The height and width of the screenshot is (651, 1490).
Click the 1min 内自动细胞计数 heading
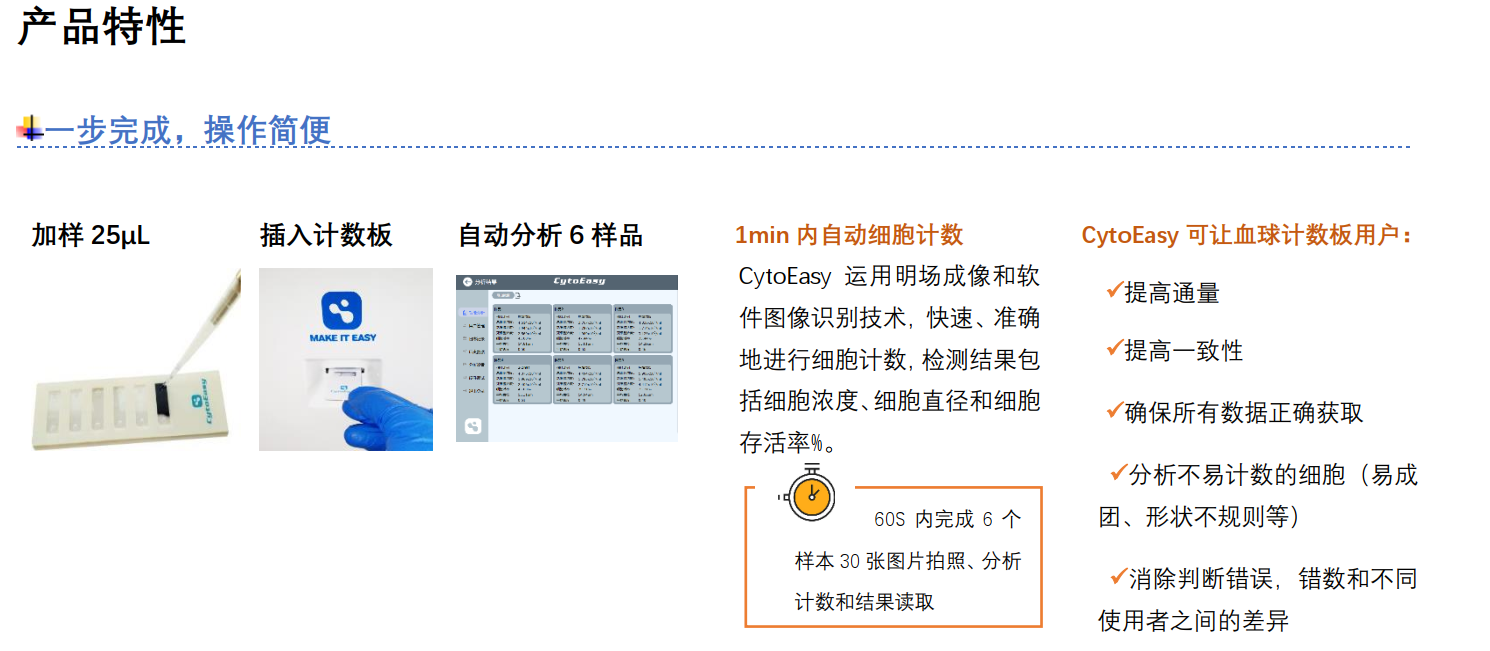point(849,235)
